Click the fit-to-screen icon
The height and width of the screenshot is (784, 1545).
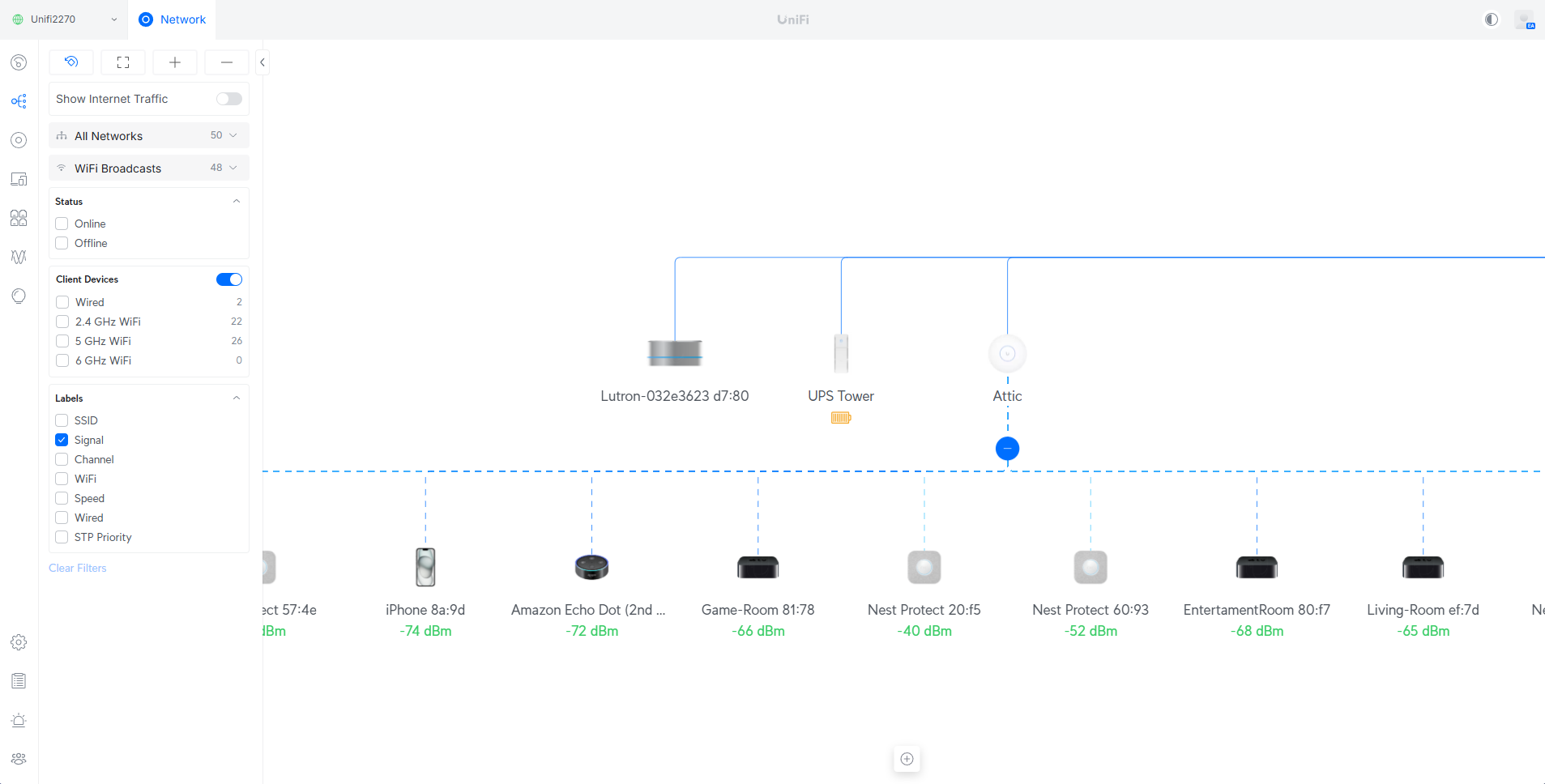(x=123, y=62)
